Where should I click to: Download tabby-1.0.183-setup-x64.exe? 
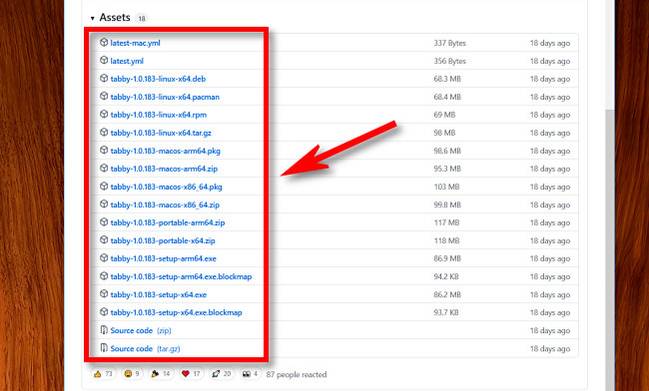(158, 295)
